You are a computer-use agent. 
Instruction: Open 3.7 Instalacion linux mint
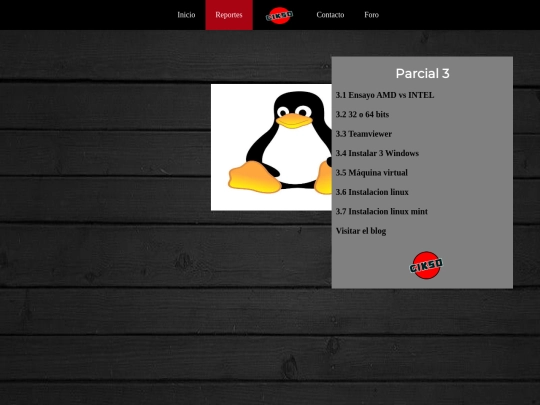coord(382,211)
